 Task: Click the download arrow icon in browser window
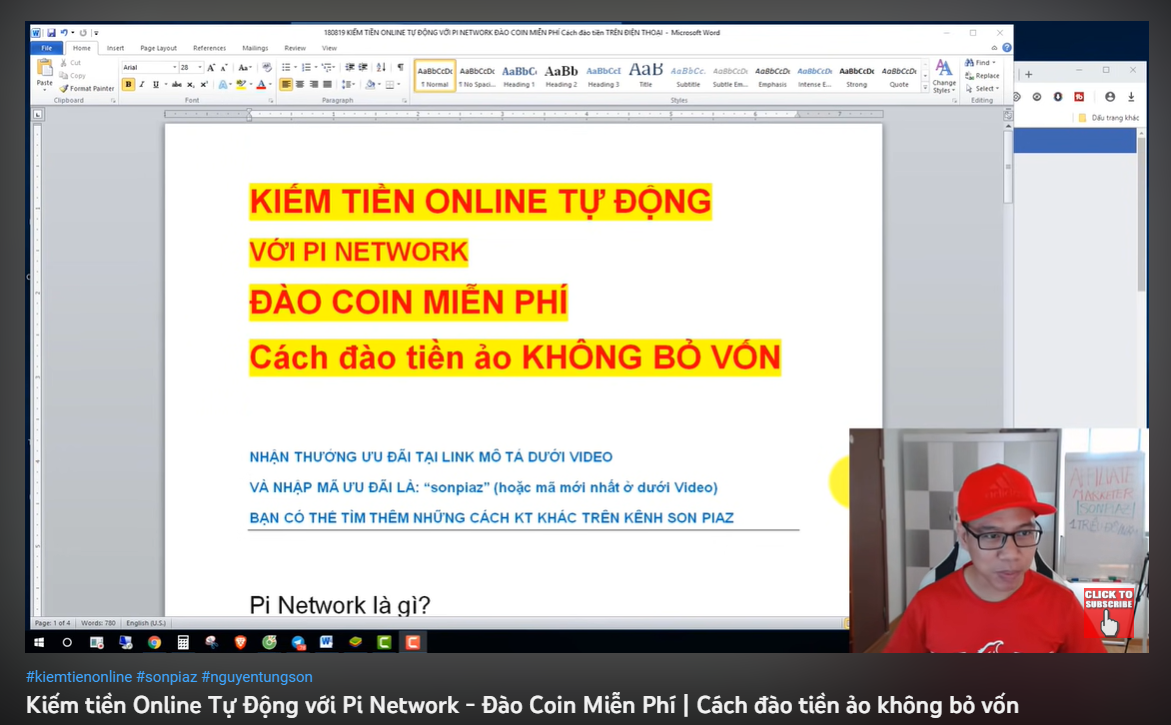click(x=1131, y=97)
